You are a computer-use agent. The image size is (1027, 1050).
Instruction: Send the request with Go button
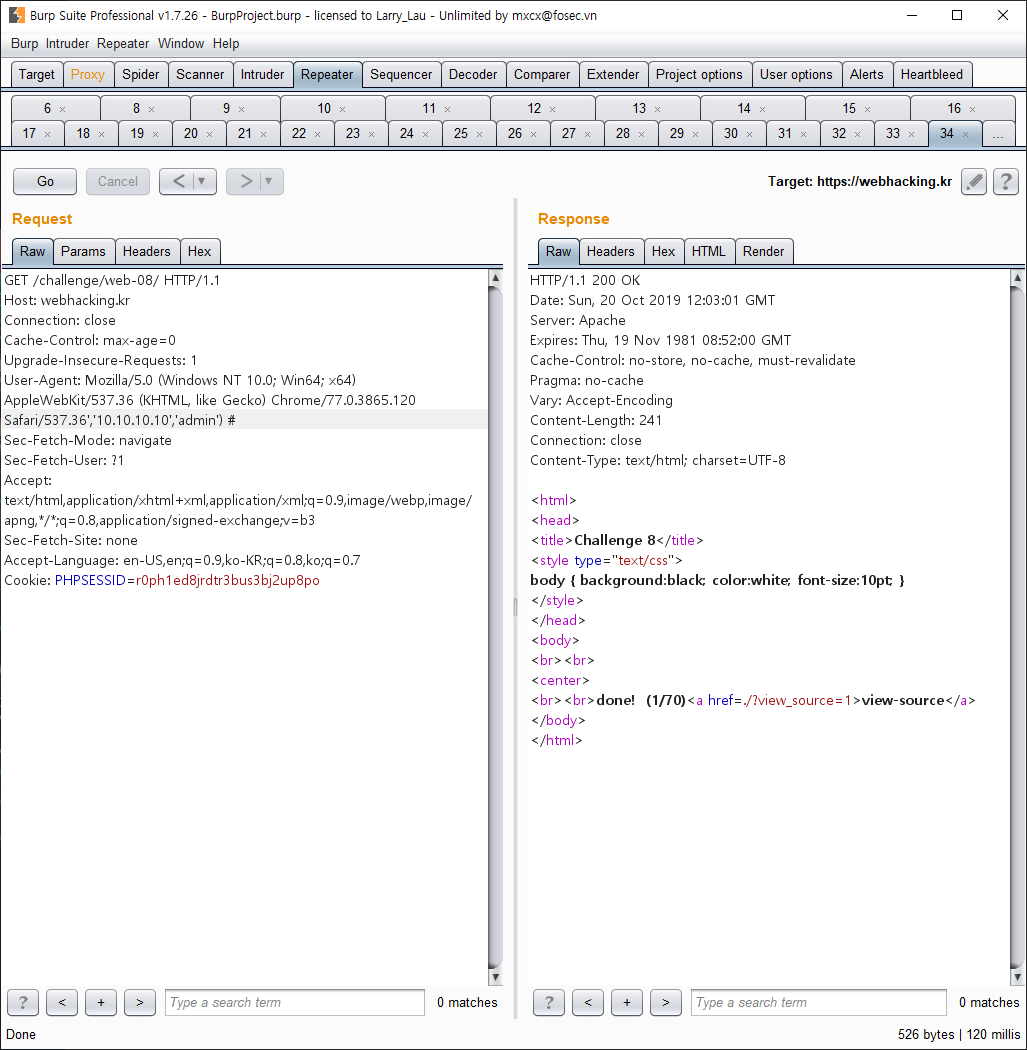(x=46, y=181)
